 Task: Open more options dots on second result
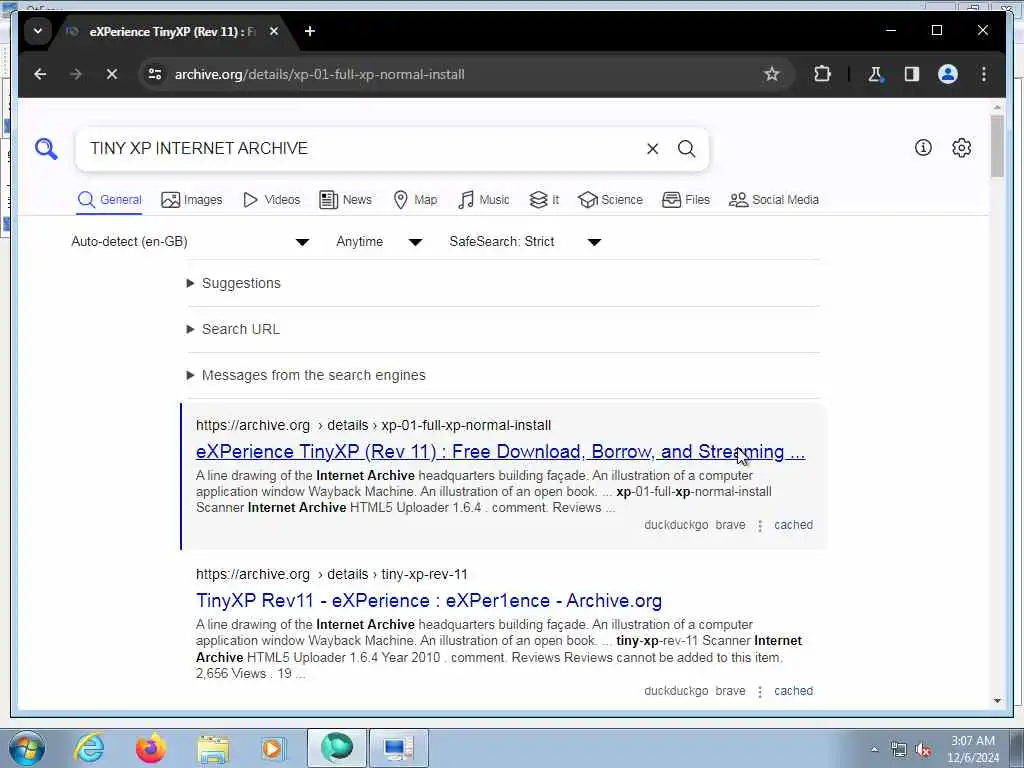pyautogui.click(x=760, y=692)
